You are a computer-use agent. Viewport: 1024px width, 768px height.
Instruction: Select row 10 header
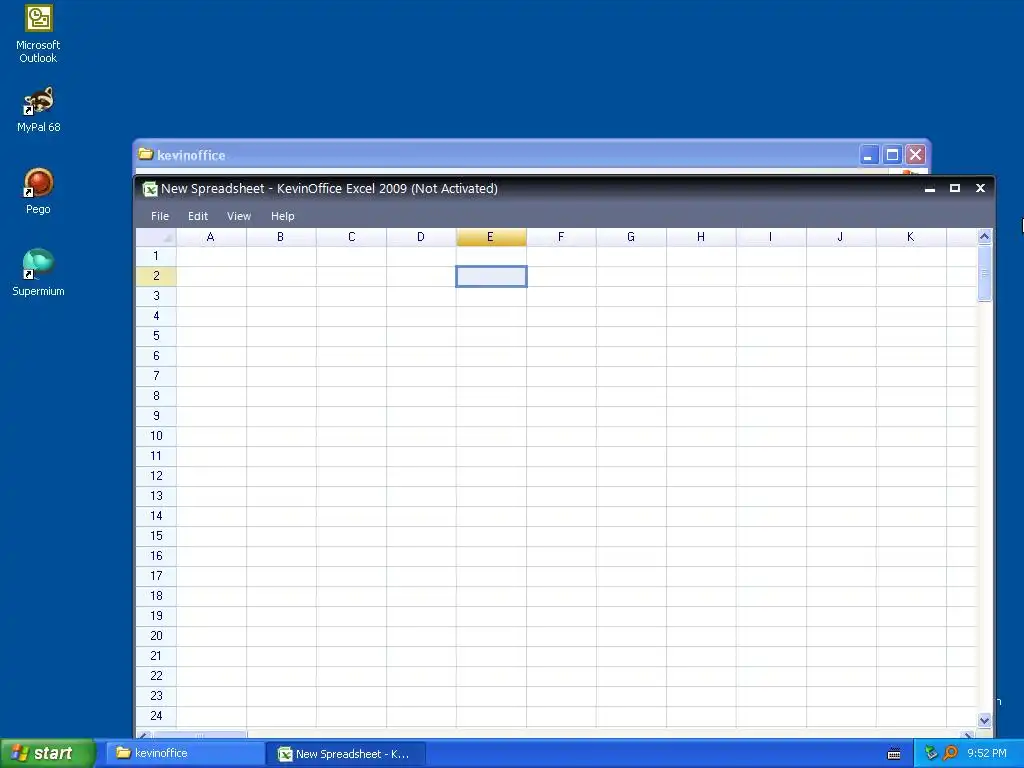pos(156,436)
